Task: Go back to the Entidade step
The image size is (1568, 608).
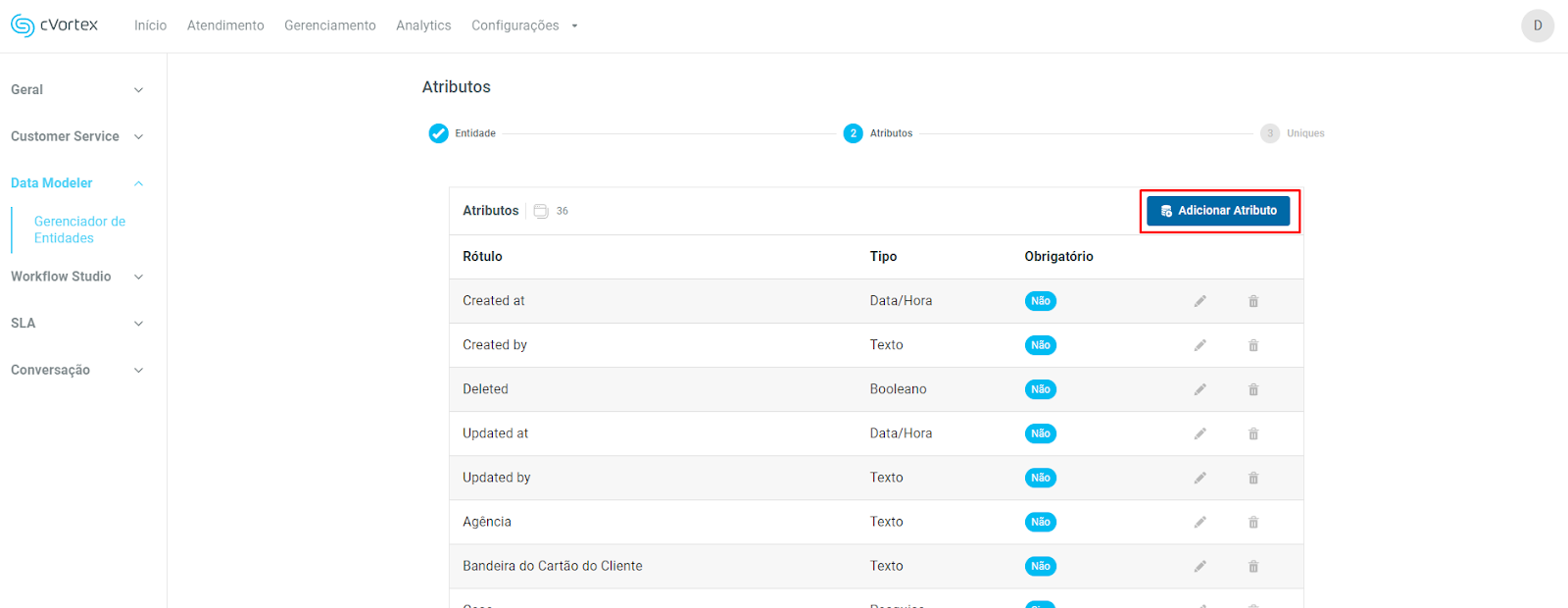Action: 438,133
